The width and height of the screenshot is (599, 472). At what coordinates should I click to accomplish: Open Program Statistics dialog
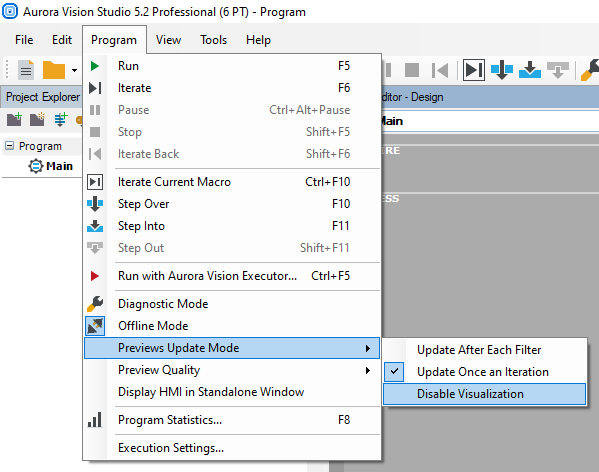[x=232, y=420]
